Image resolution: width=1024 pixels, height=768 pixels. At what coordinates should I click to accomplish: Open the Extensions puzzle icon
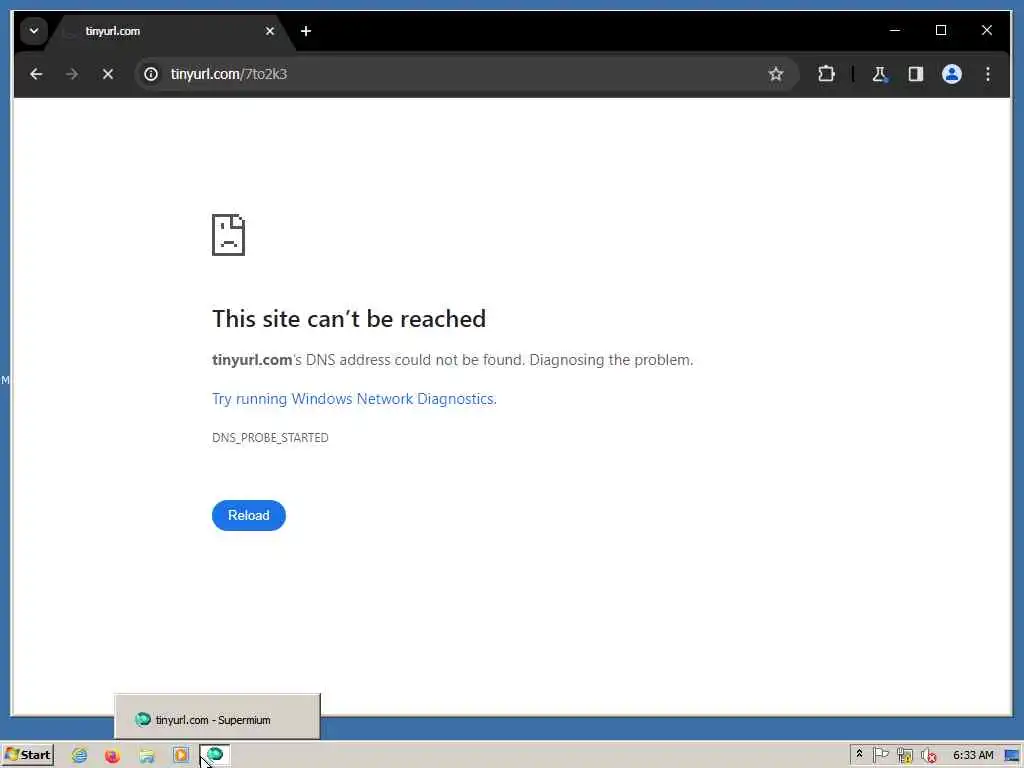826,74
